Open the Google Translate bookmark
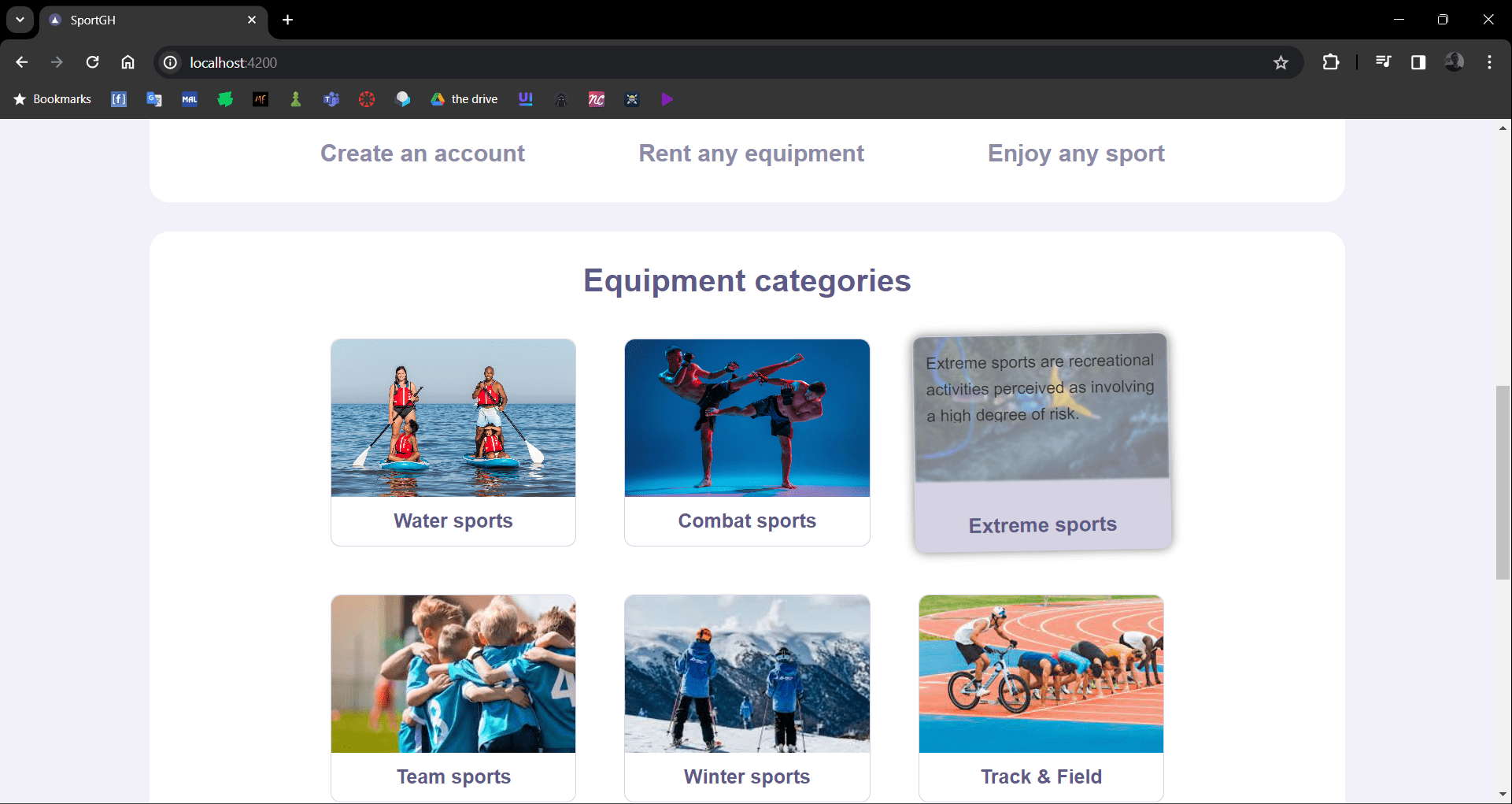Screen dimensions: 1512x804 click(x=154, y=99)
